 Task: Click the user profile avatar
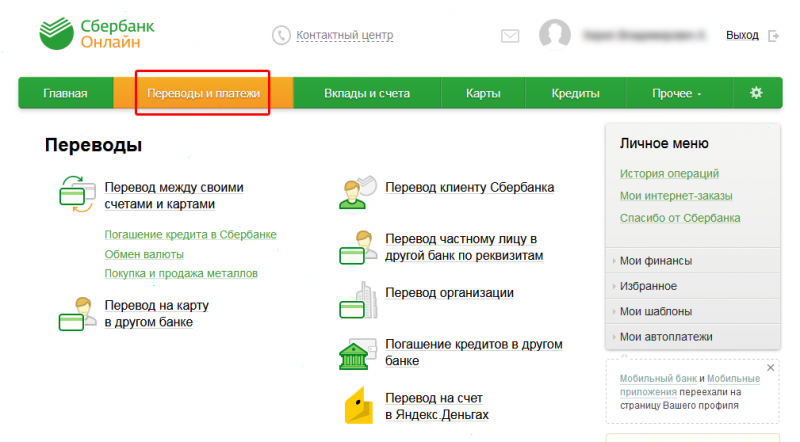555,35
